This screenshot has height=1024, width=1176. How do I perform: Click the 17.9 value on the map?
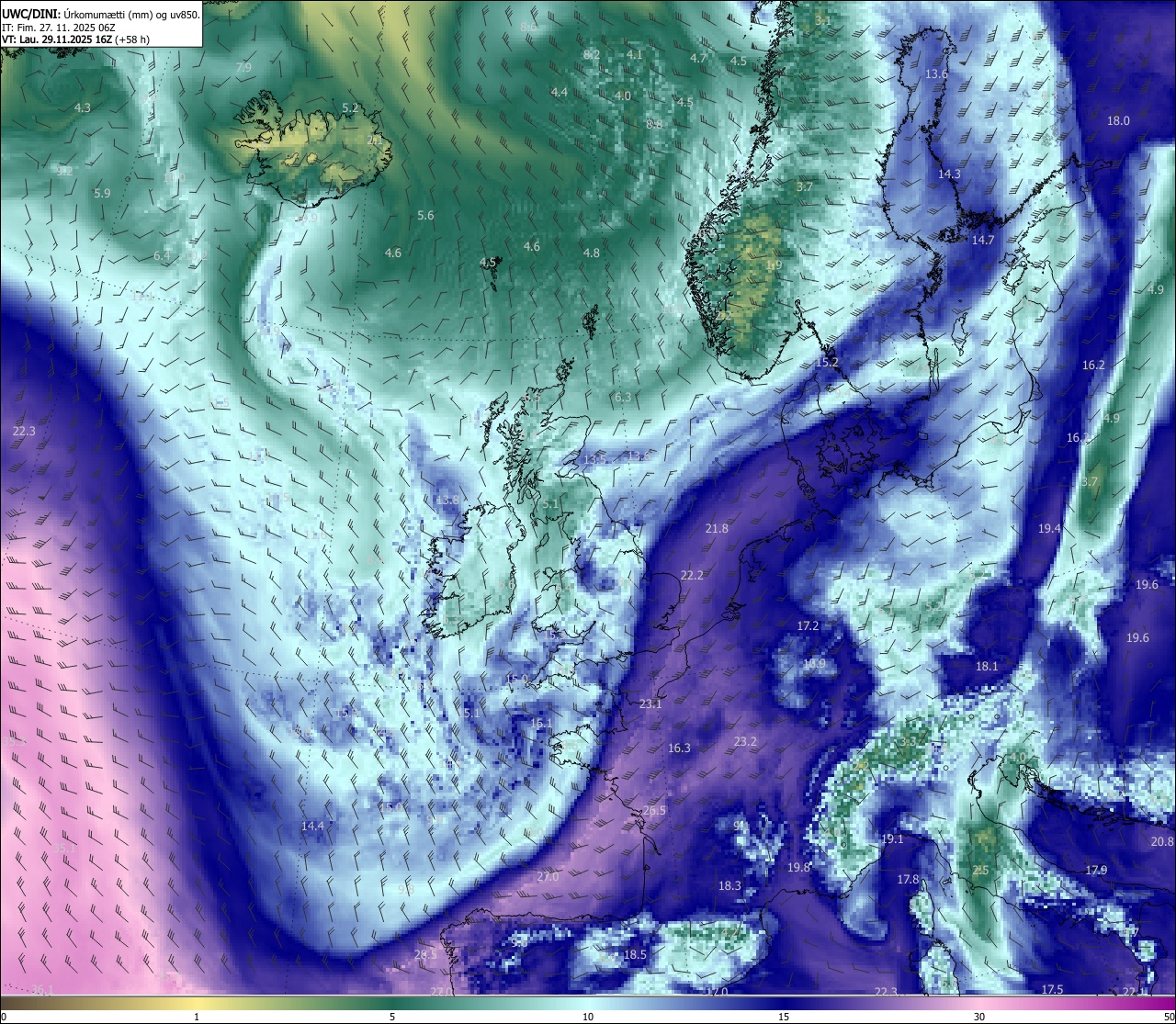pos(1096,871)
